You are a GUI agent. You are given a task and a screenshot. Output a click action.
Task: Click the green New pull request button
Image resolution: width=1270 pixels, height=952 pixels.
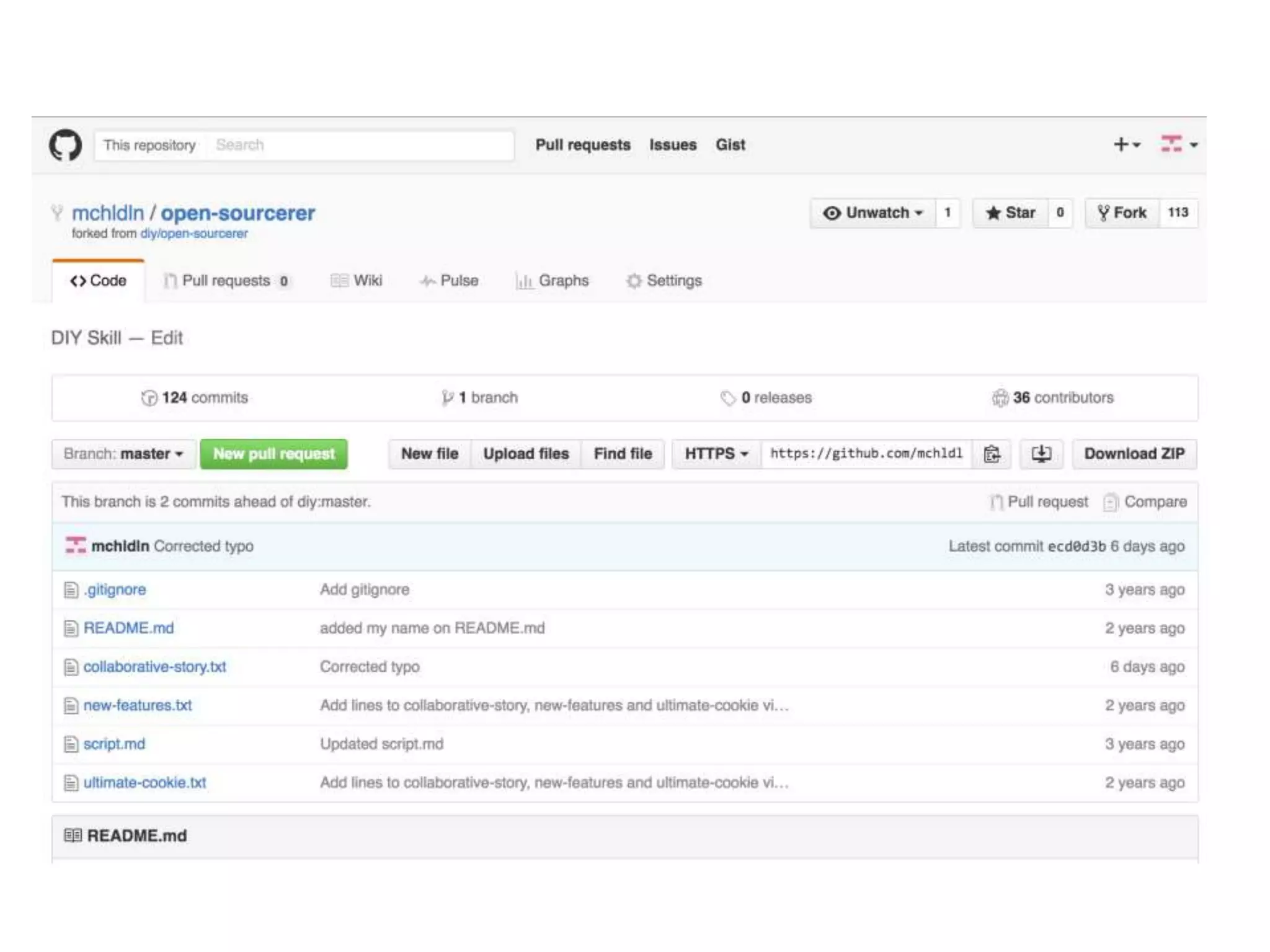click(x=273, y=454)
